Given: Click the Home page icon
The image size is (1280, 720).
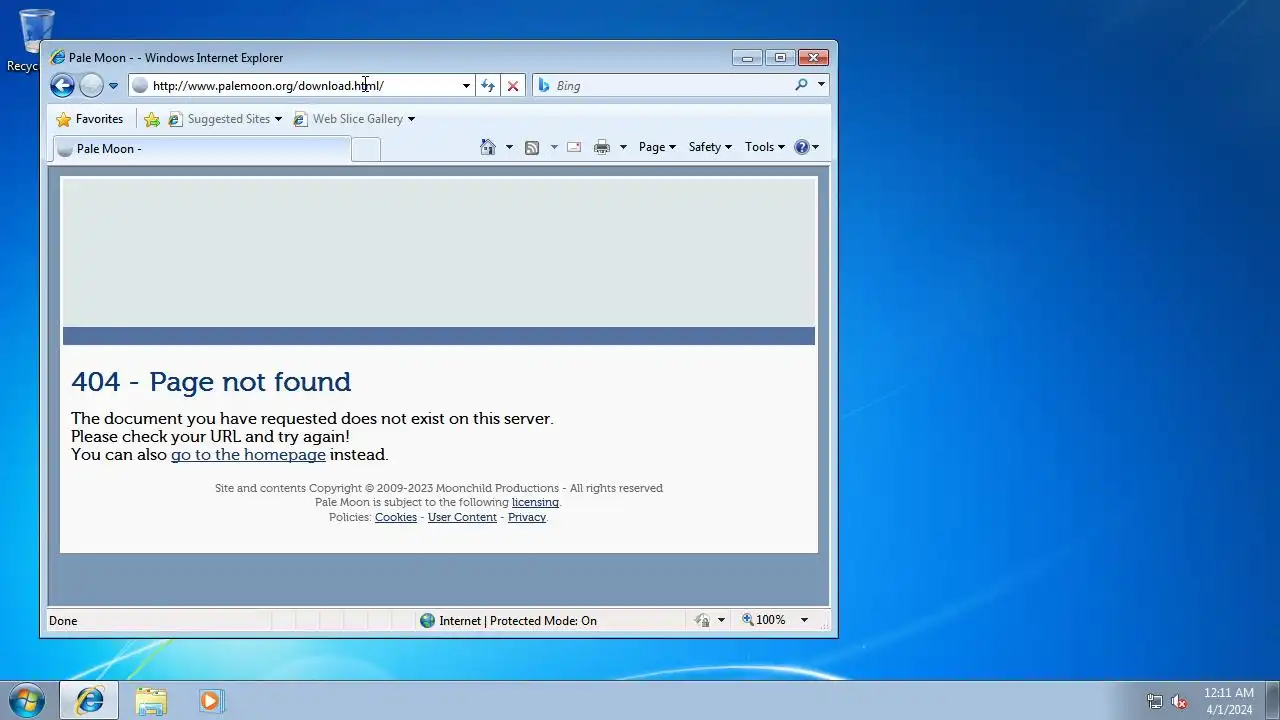Looking at the screenshot, I should click(x=488, y=147).
